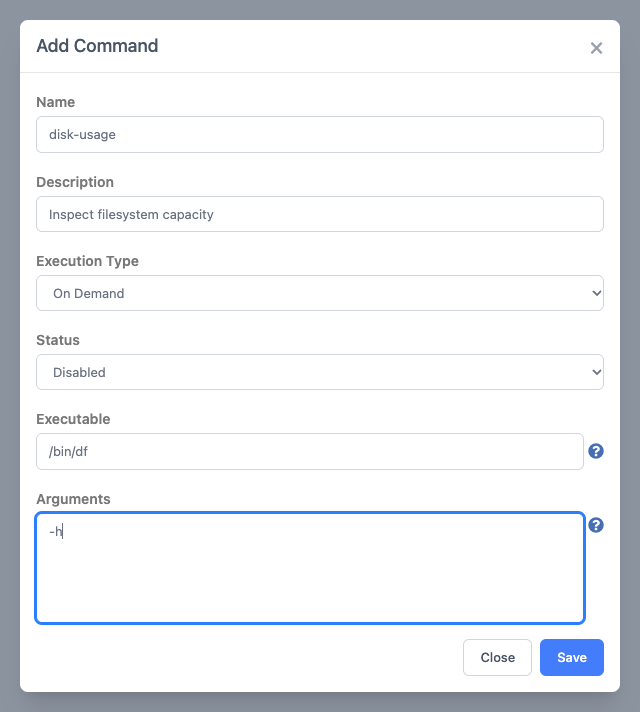This screenshot has width=640, height=712.
Task: Click the Execution Type label
Action: pyautogui.click(x=87, y=261)
